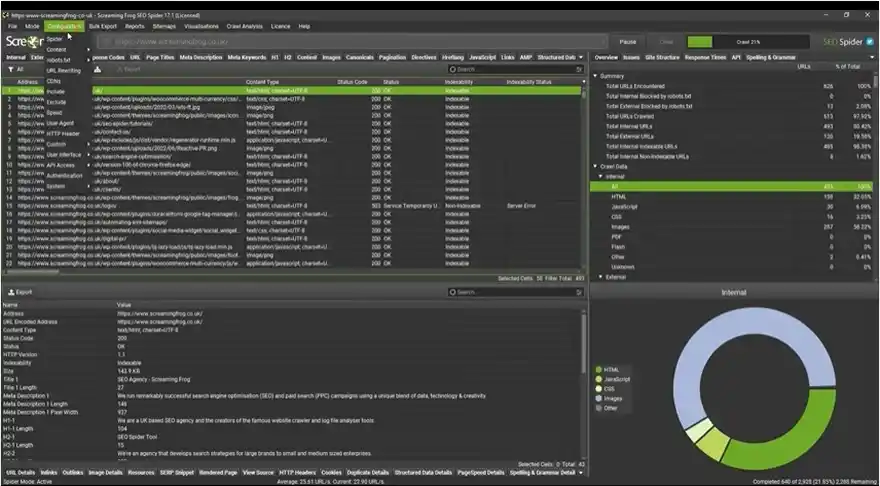Open search options icon in the top search box

pos(579,70)
